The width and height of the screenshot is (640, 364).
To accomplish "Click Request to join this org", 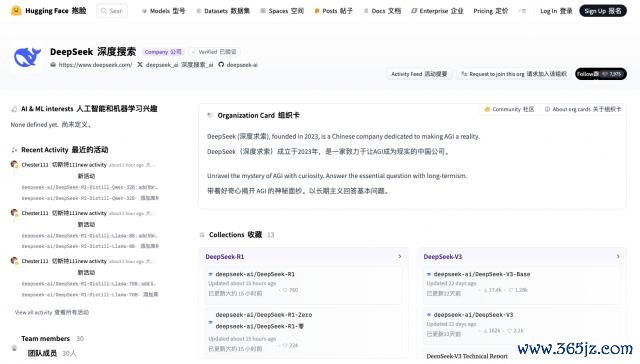I will pyautogui.click(x=513, y=74).
